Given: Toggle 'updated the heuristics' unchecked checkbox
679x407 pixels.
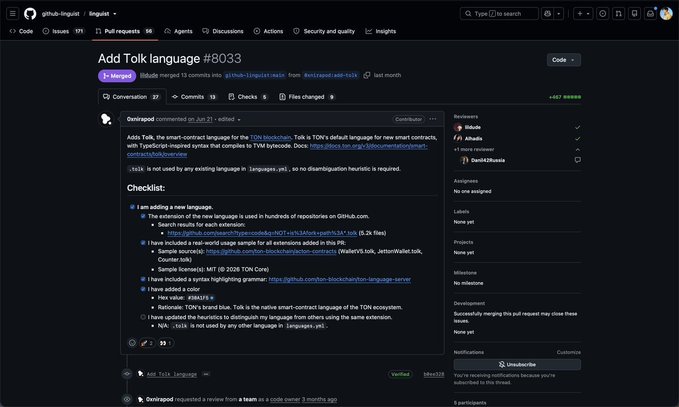Looking at the screenshot, I should click(x=143, y=317).
